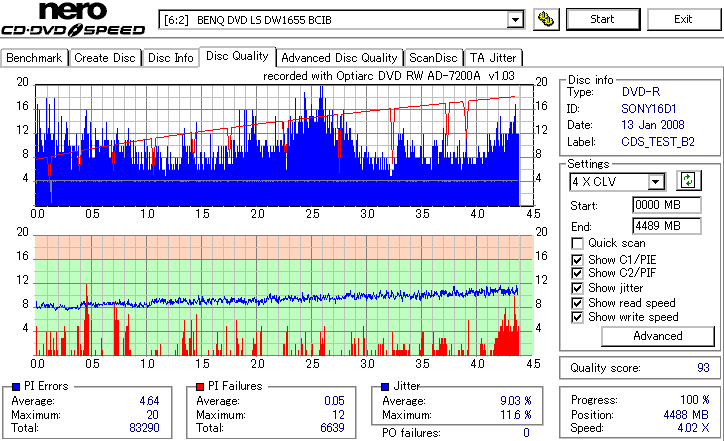This screenshot has width=724, height=441.
Task: Click the Start button
Action: point(603,19)
